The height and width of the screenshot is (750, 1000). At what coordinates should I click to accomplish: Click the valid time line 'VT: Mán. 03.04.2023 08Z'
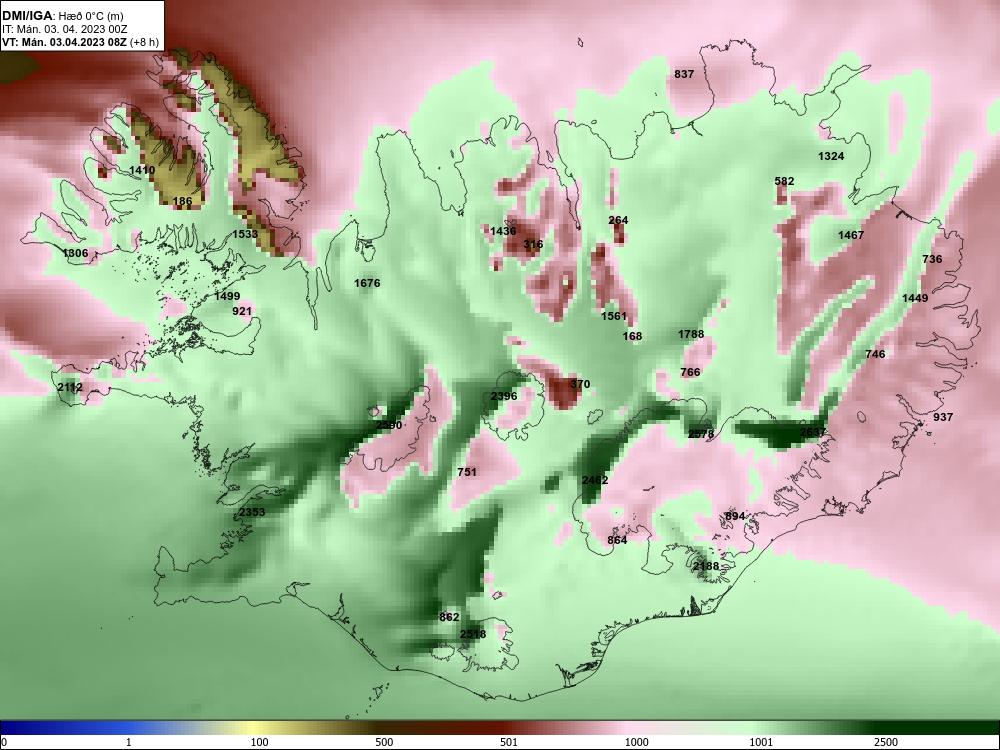[64, 42]
